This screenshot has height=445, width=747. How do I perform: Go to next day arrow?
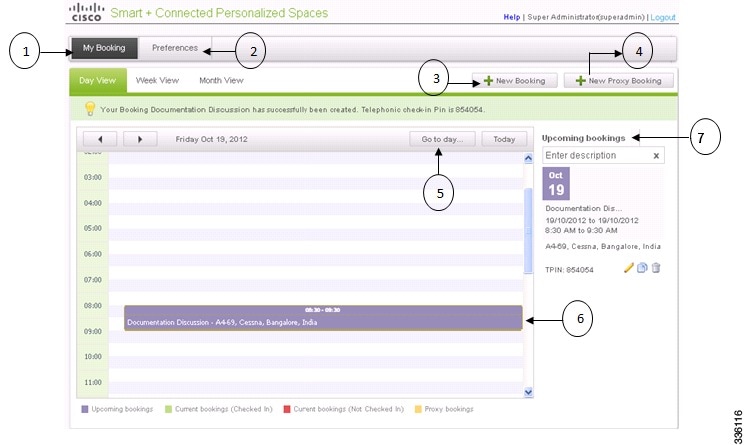point(140,139)
